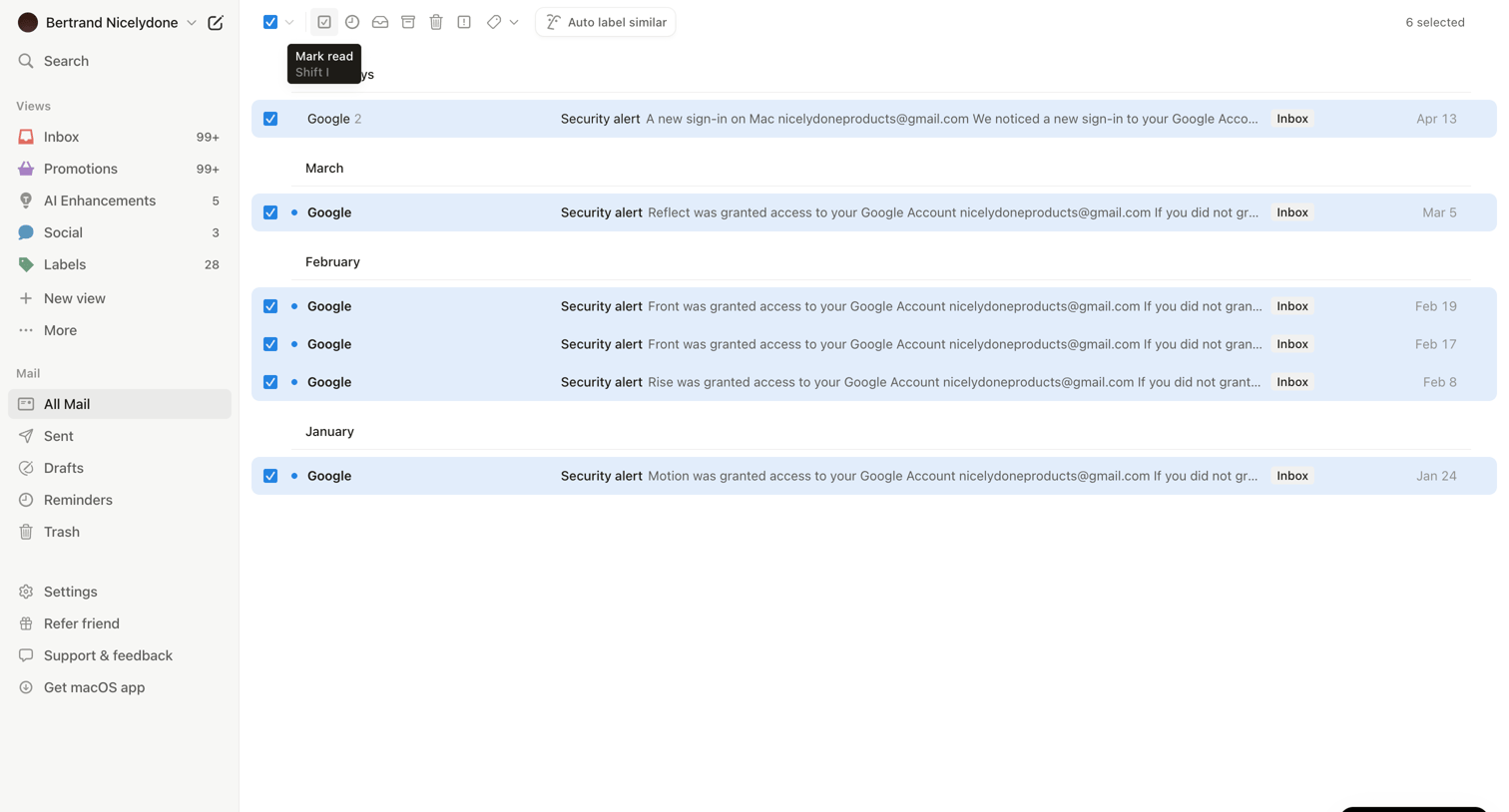Click the Support & feedback link text
Viewport: 1509px width, 812px height.
point(108,655)
